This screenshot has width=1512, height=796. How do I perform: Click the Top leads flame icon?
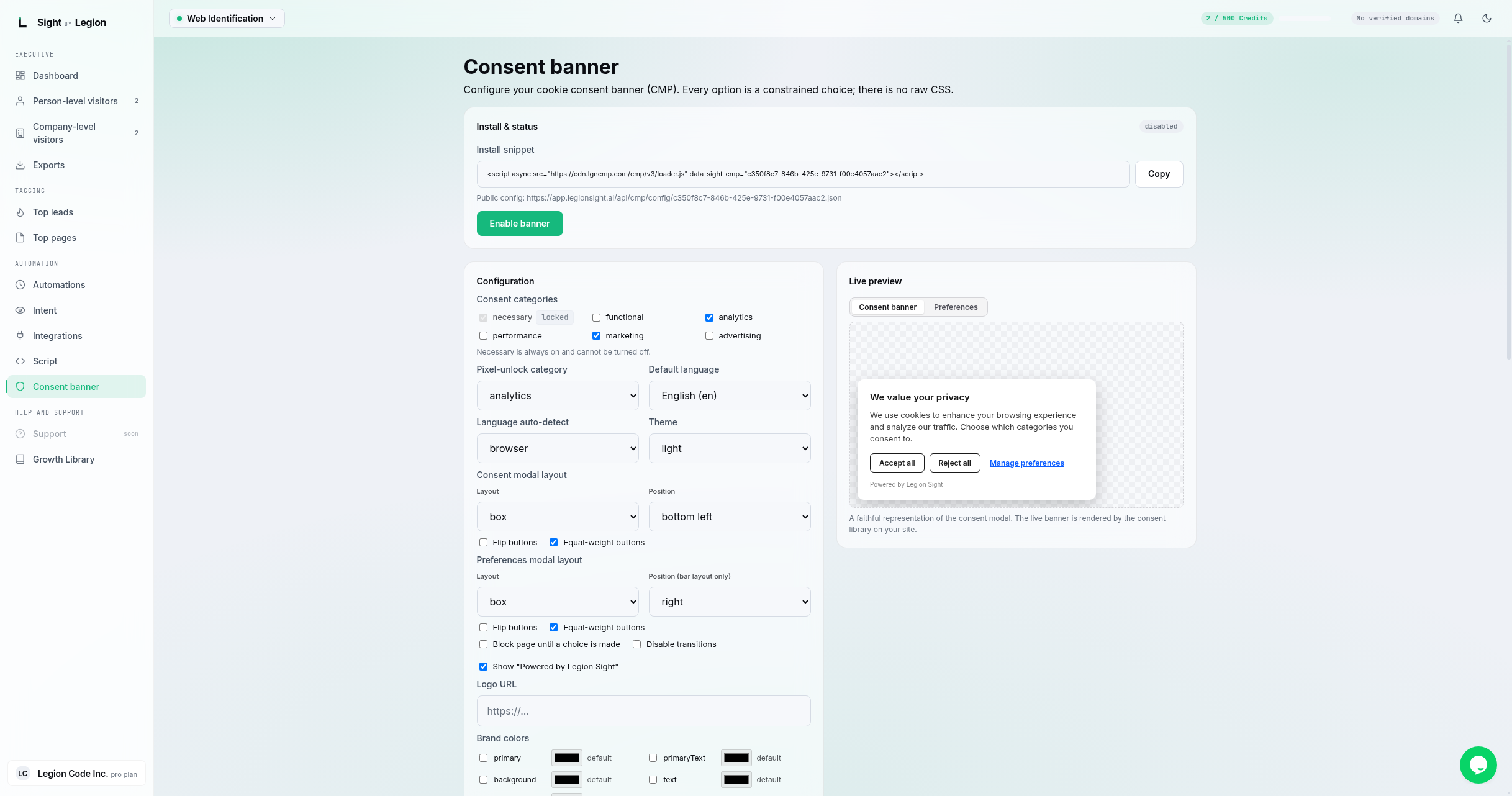(x=20, y=212)
